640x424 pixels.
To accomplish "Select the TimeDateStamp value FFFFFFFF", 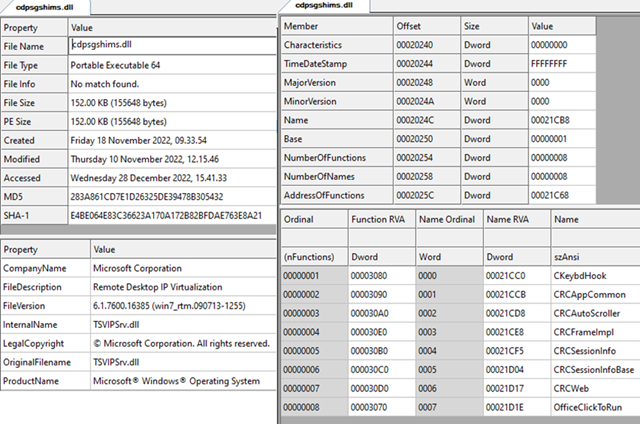I will [x=549, y=64].
